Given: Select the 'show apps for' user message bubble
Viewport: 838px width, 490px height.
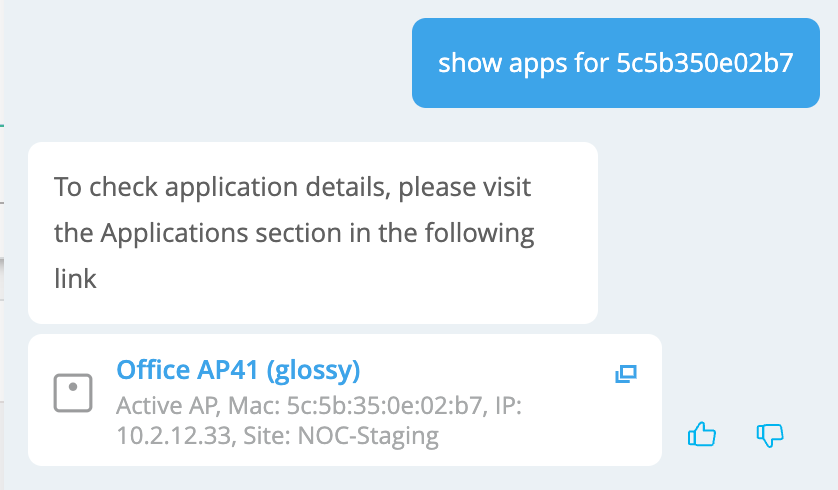Looking at the screenshot, I should [x=615, y=63].
